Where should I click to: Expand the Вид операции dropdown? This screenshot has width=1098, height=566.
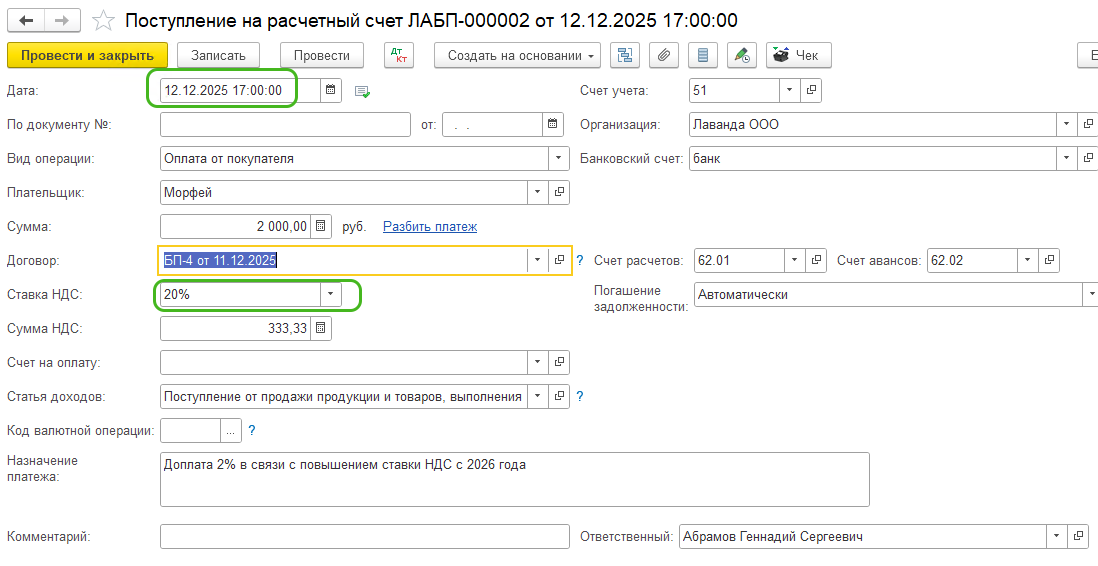(x=558, y=159)
